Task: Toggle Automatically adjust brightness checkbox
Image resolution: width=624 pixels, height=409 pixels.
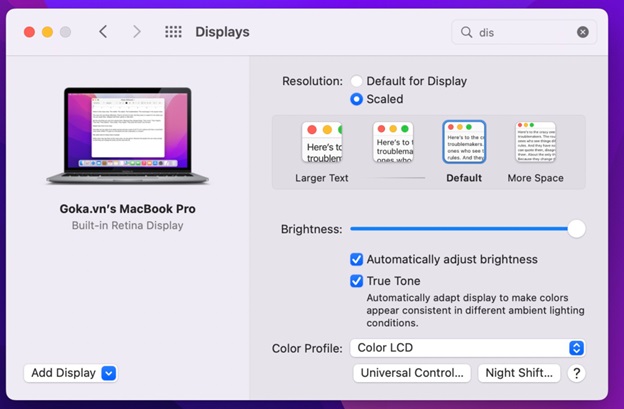Action: [357, 259]
